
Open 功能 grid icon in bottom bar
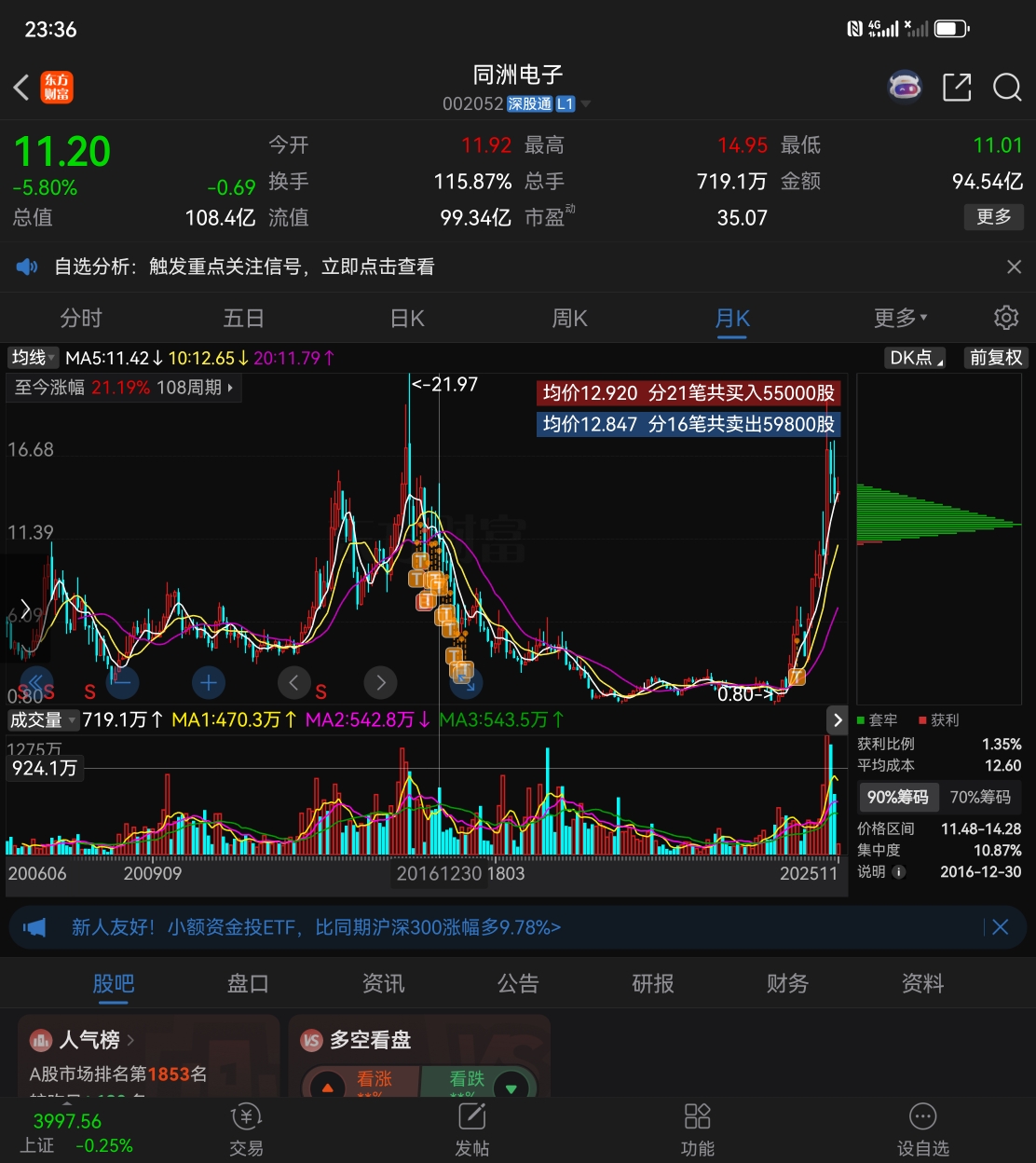pyautogui.click(x=698, y=1129)
